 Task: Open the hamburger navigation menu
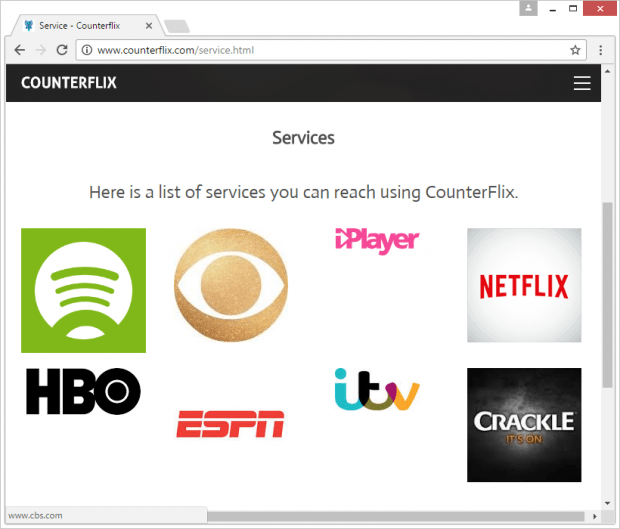[x=582, y=83]
